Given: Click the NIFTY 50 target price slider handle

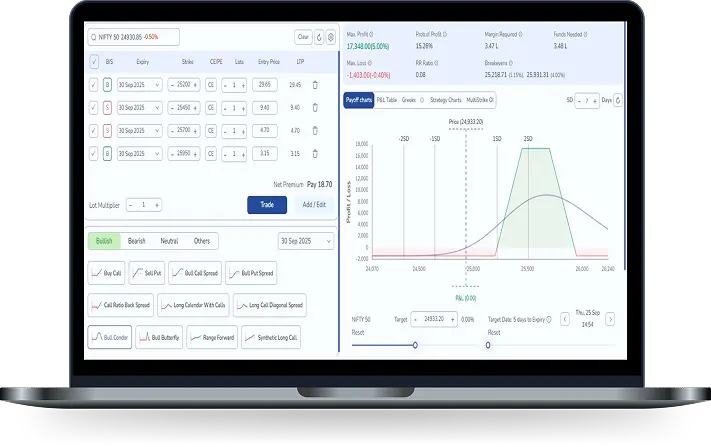Looking at the screenshot, I should click(x=414, y=345).
